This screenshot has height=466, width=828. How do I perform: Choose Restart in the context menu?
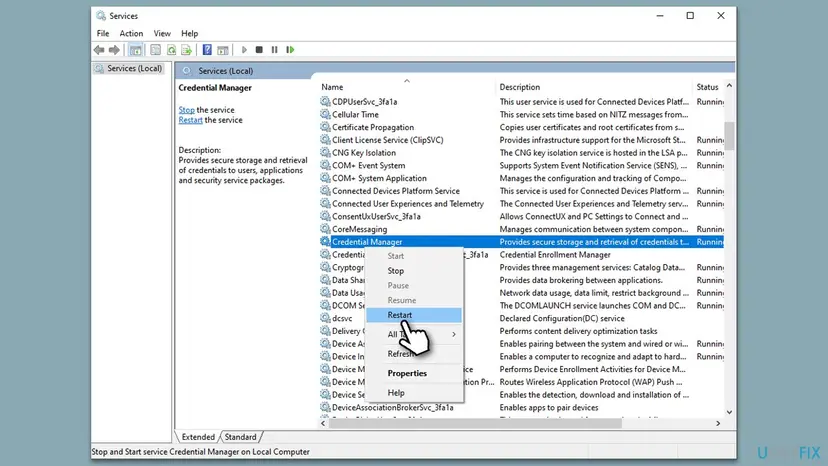click(x=414, y=315)
